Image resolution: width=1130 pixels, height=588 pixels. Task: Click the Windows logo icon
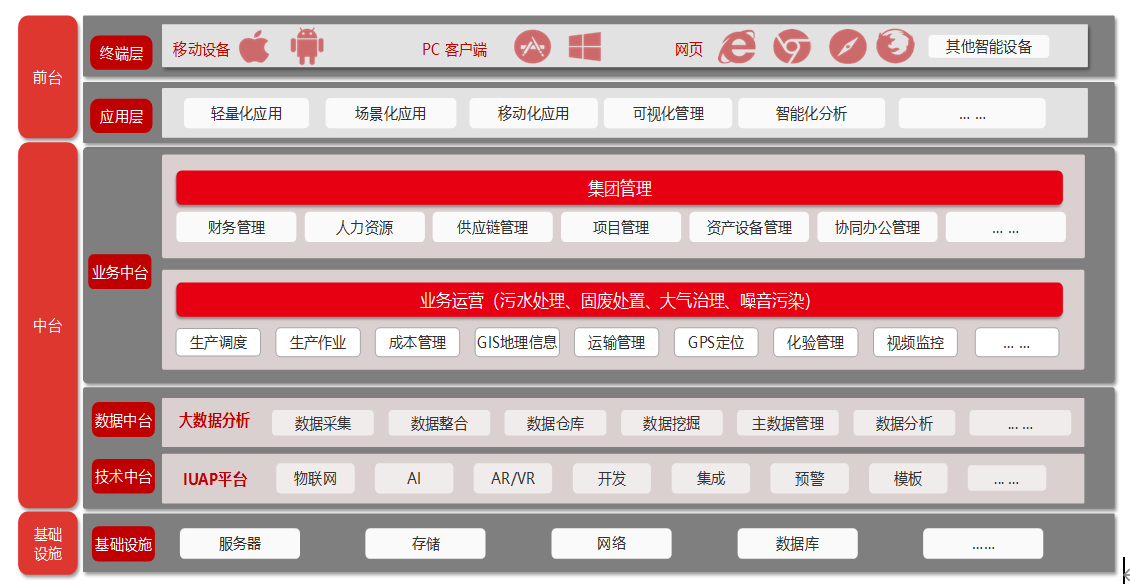point(584,47)
